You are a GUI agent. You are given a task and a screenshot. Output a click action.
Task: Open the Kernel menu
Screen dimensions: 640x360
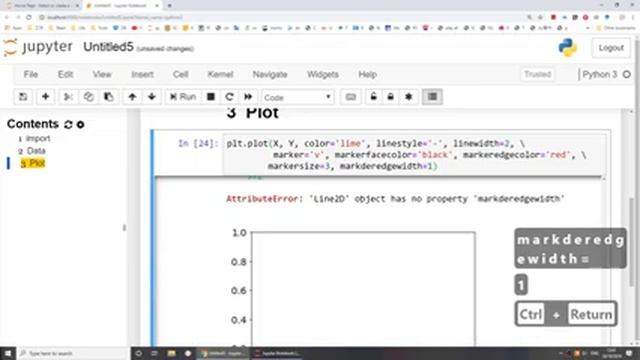point(220,74)
